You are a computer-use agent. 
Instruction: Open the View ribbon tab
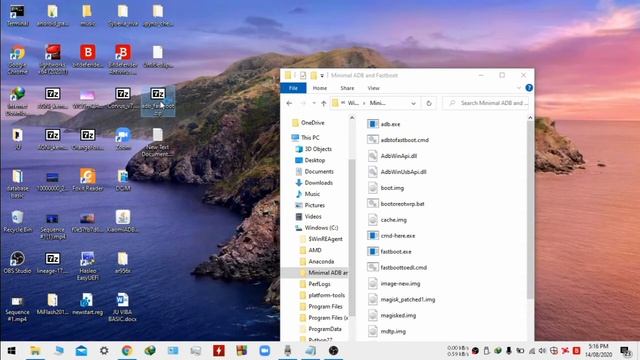click(x=373, y=88)
